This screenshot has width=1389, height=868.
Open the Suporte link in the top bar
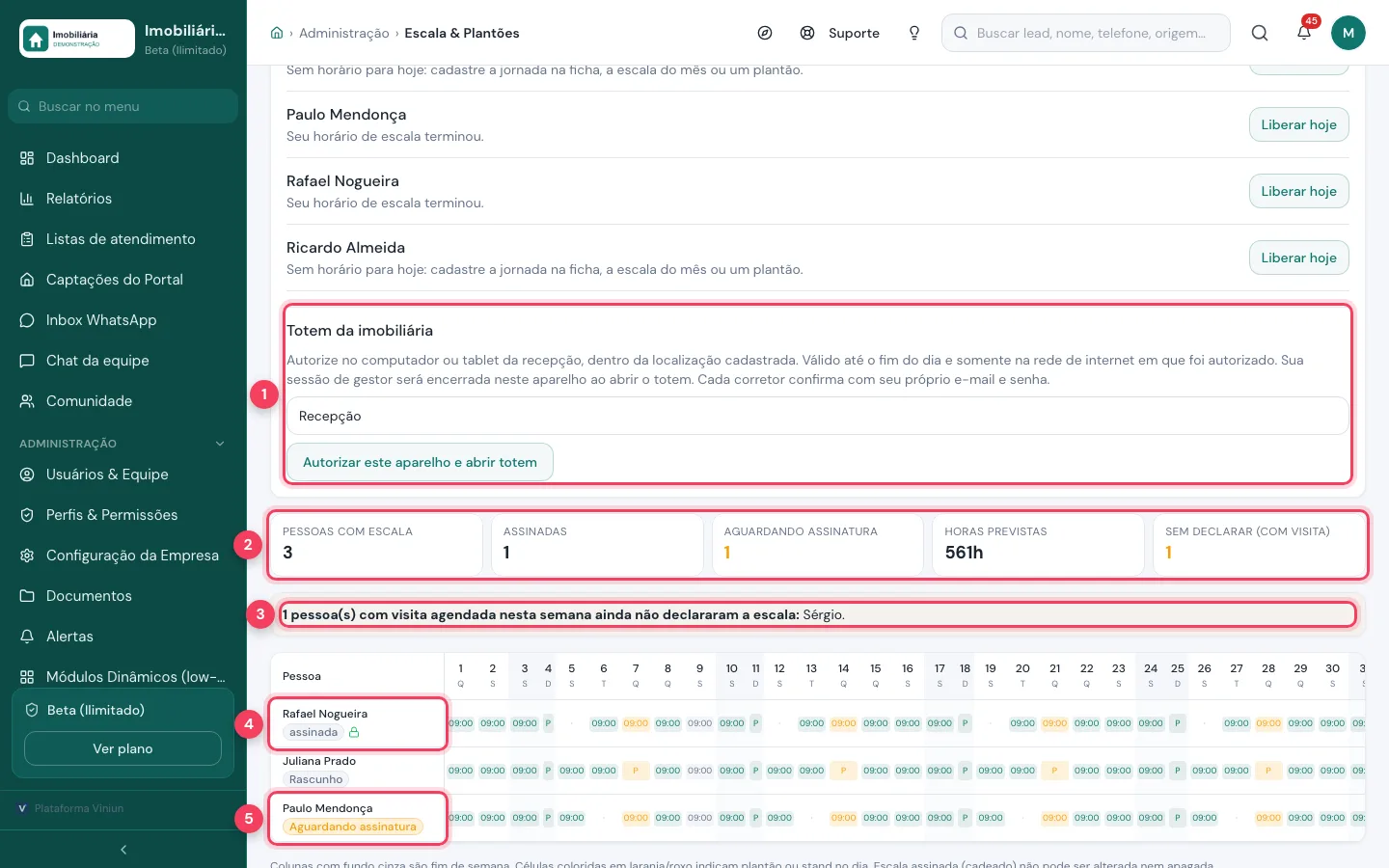(x=840, y=33)
